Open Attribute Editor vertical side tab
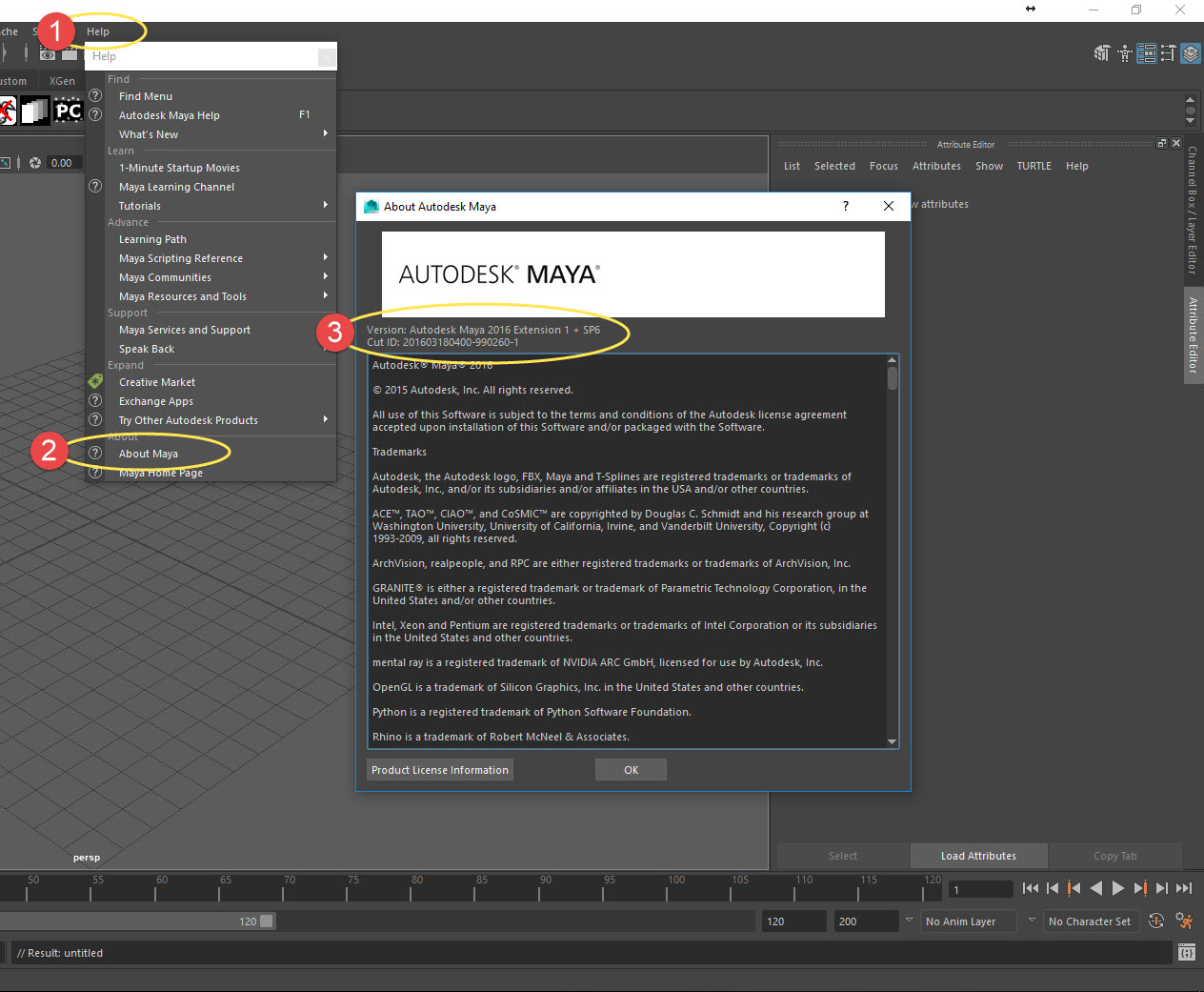 (x=1193, y=334)
